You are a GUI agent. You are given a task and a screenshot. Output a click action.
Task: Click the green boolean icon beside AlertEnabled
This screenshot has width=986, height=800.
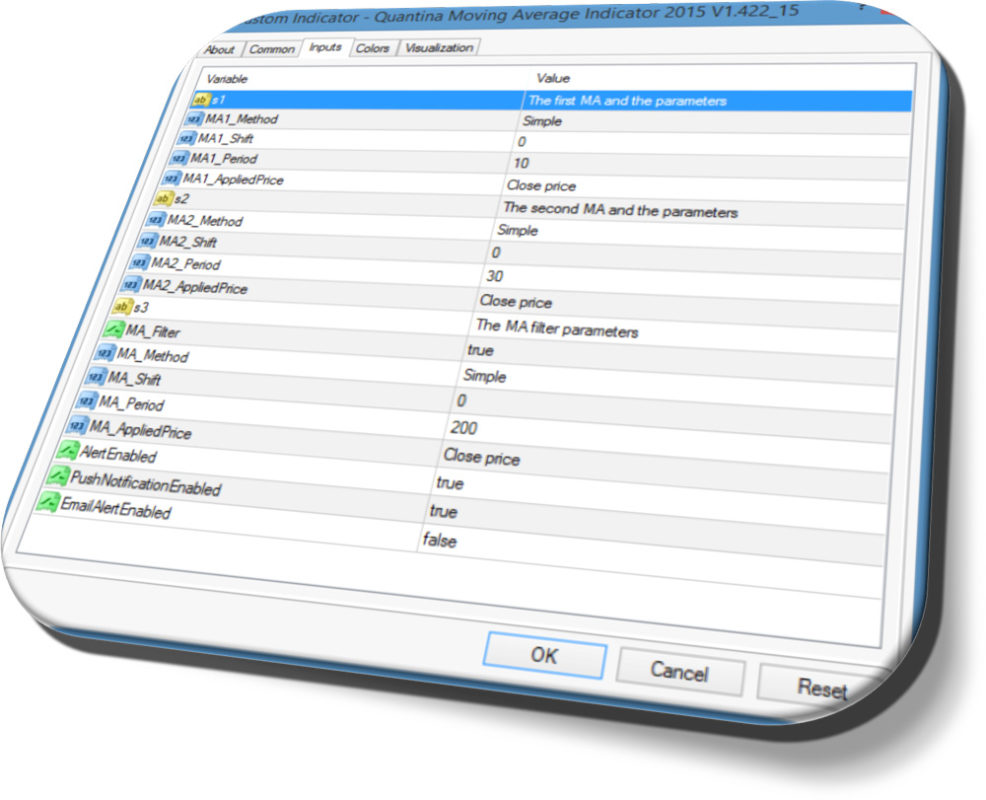pos(68,451)
